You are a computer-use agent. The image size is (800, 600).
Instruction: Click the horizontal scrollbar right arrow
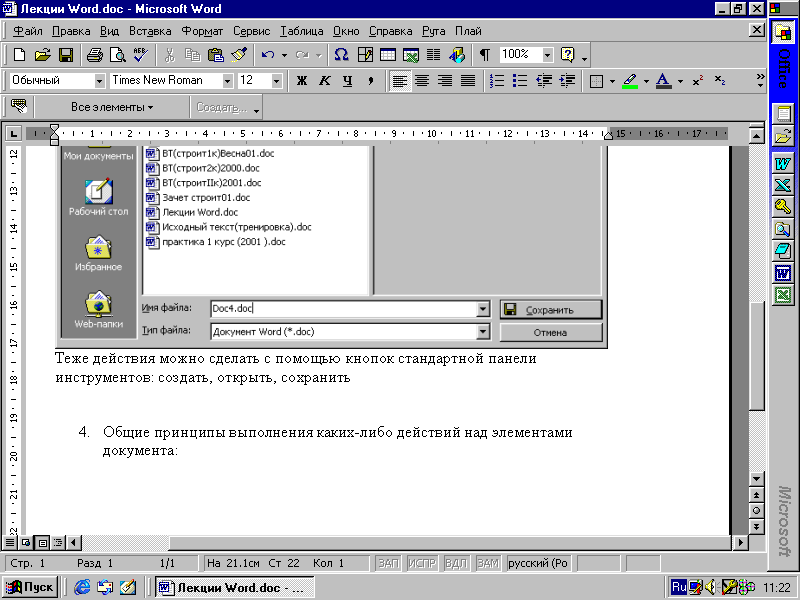pos(740,542)
